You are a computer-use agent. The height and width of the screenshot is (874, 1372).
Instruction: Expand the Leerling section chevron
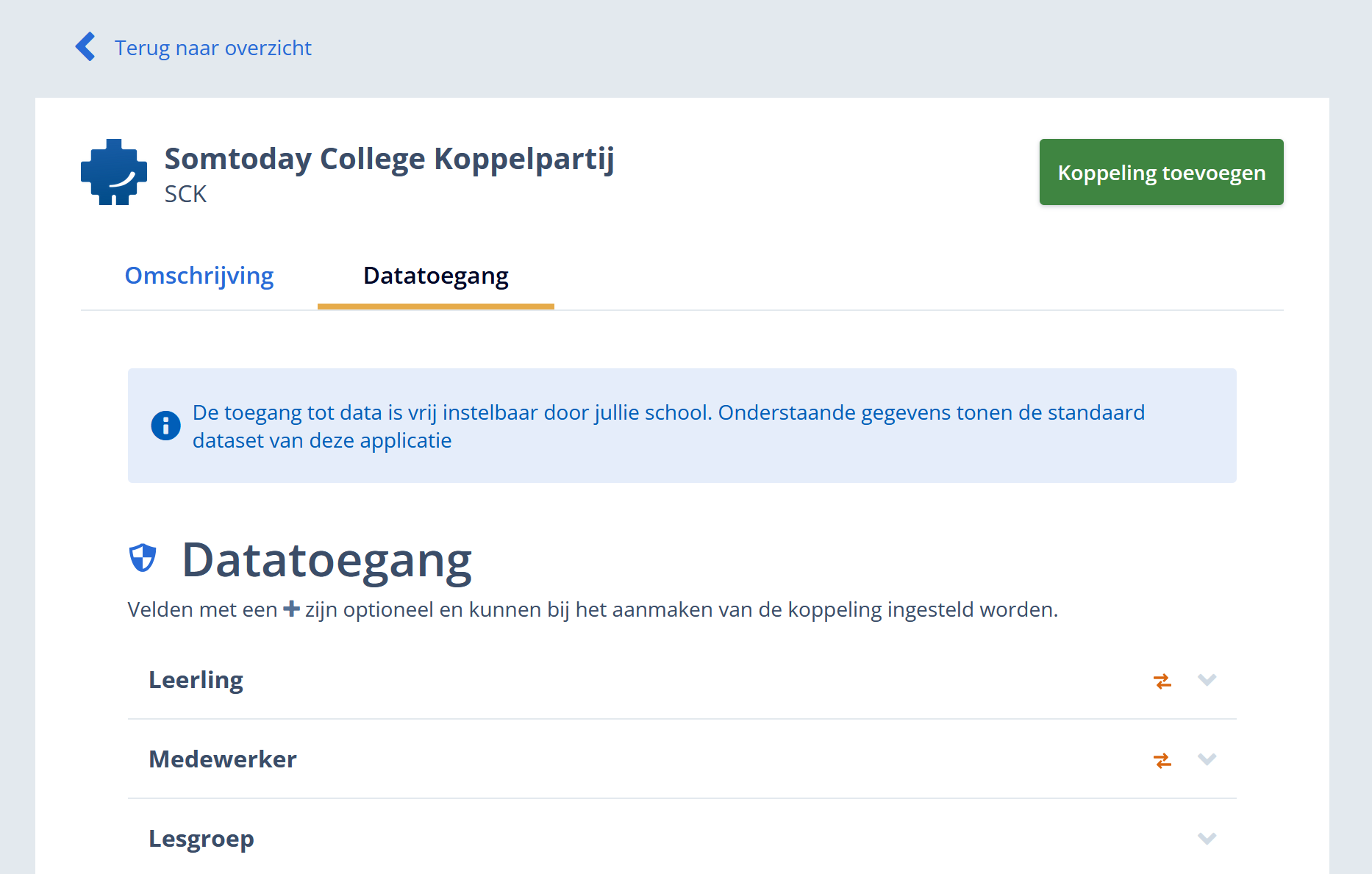[1207, 680]
